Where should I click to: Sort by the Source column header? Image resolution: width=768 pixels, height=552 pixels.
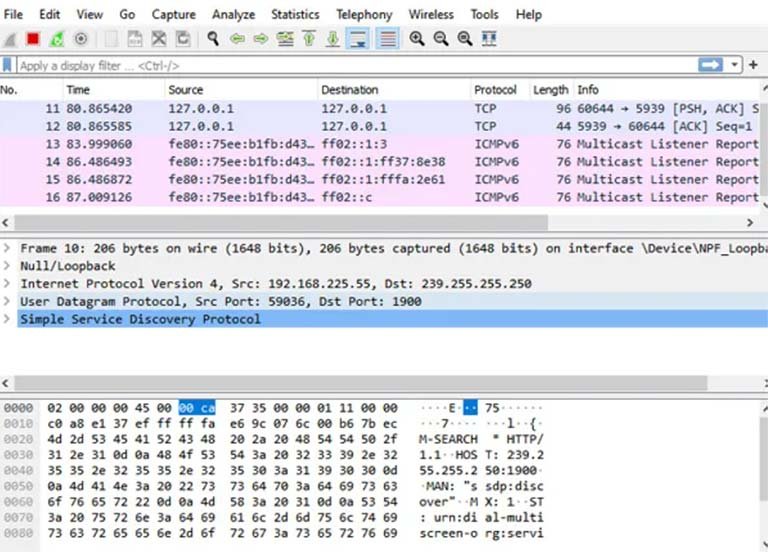pos(241,90)
